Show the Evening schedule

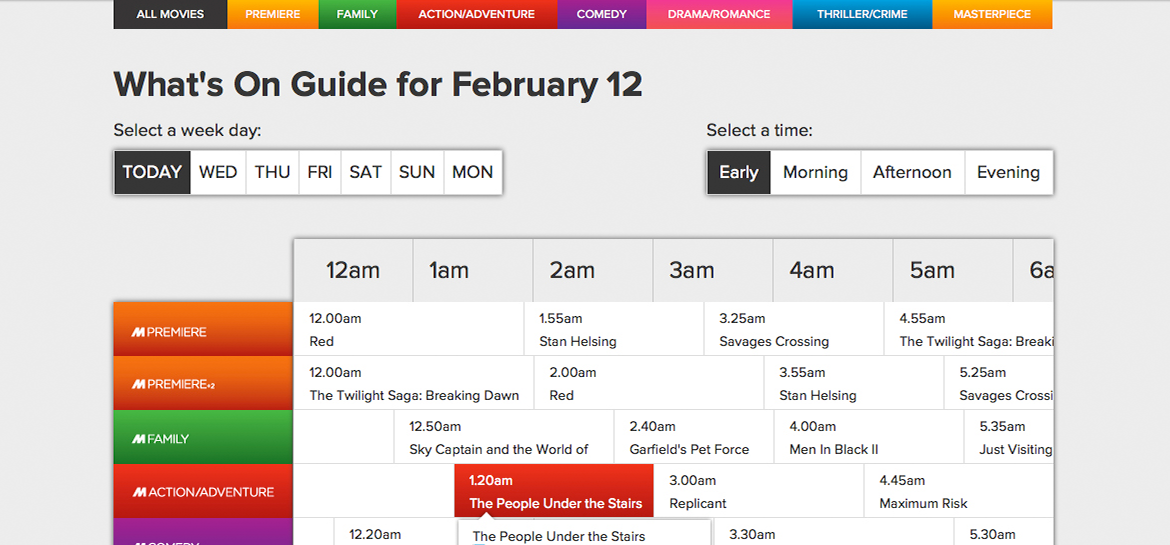pos(1008,172)
